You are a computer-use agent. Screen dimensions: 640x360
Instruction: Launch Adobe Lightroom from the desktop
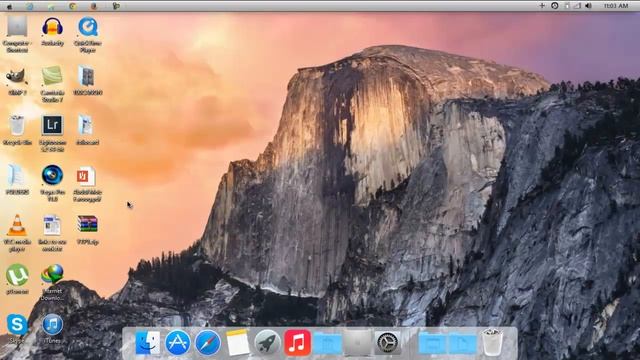[52, 125]
